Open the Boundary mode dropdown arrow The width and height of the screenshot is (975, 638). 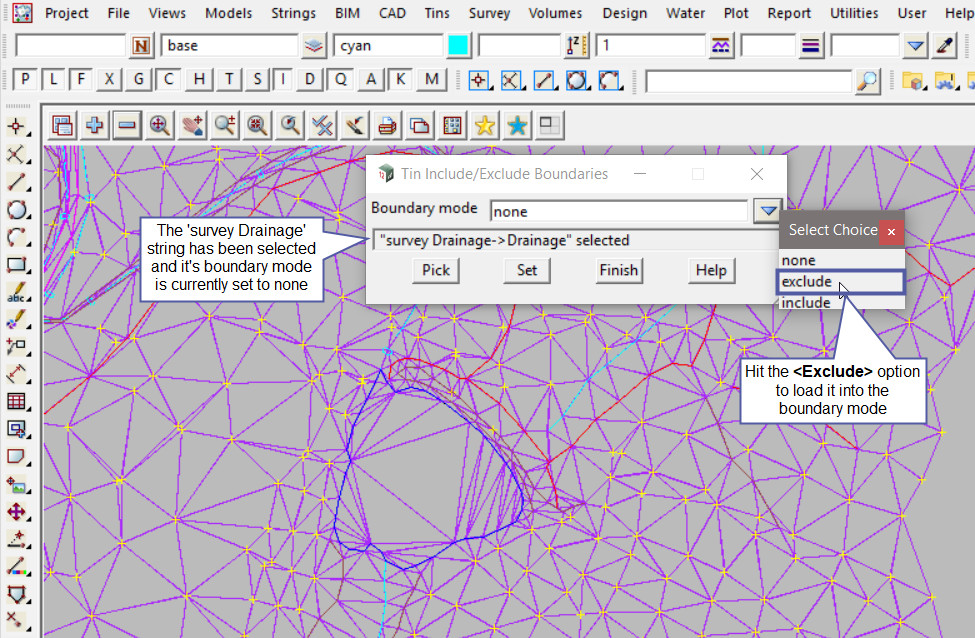766,211
